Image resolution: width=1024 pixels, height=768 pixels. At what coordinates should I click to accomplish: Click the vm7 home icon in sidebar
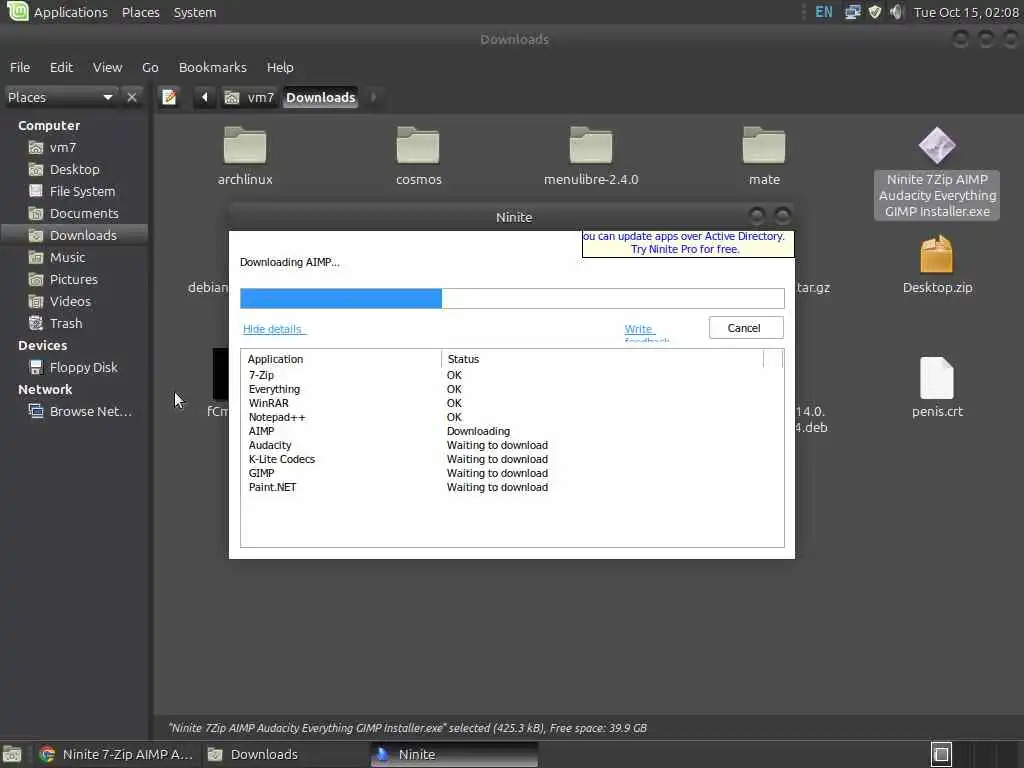tap(36, 148)
